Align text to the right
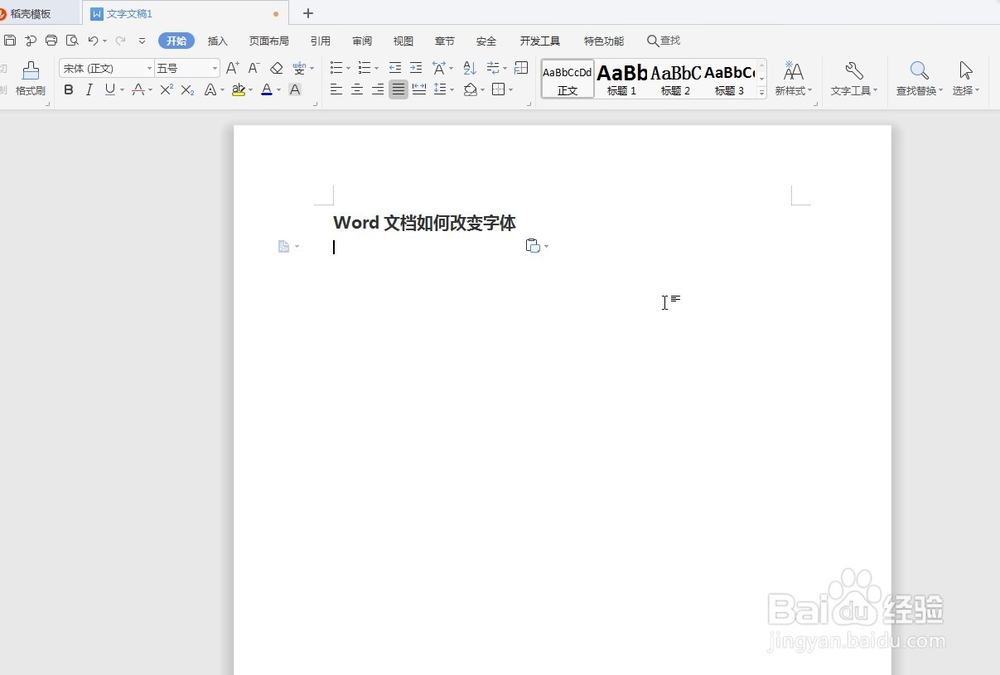This screenshot has width=1000, height=675. [378, 90]
